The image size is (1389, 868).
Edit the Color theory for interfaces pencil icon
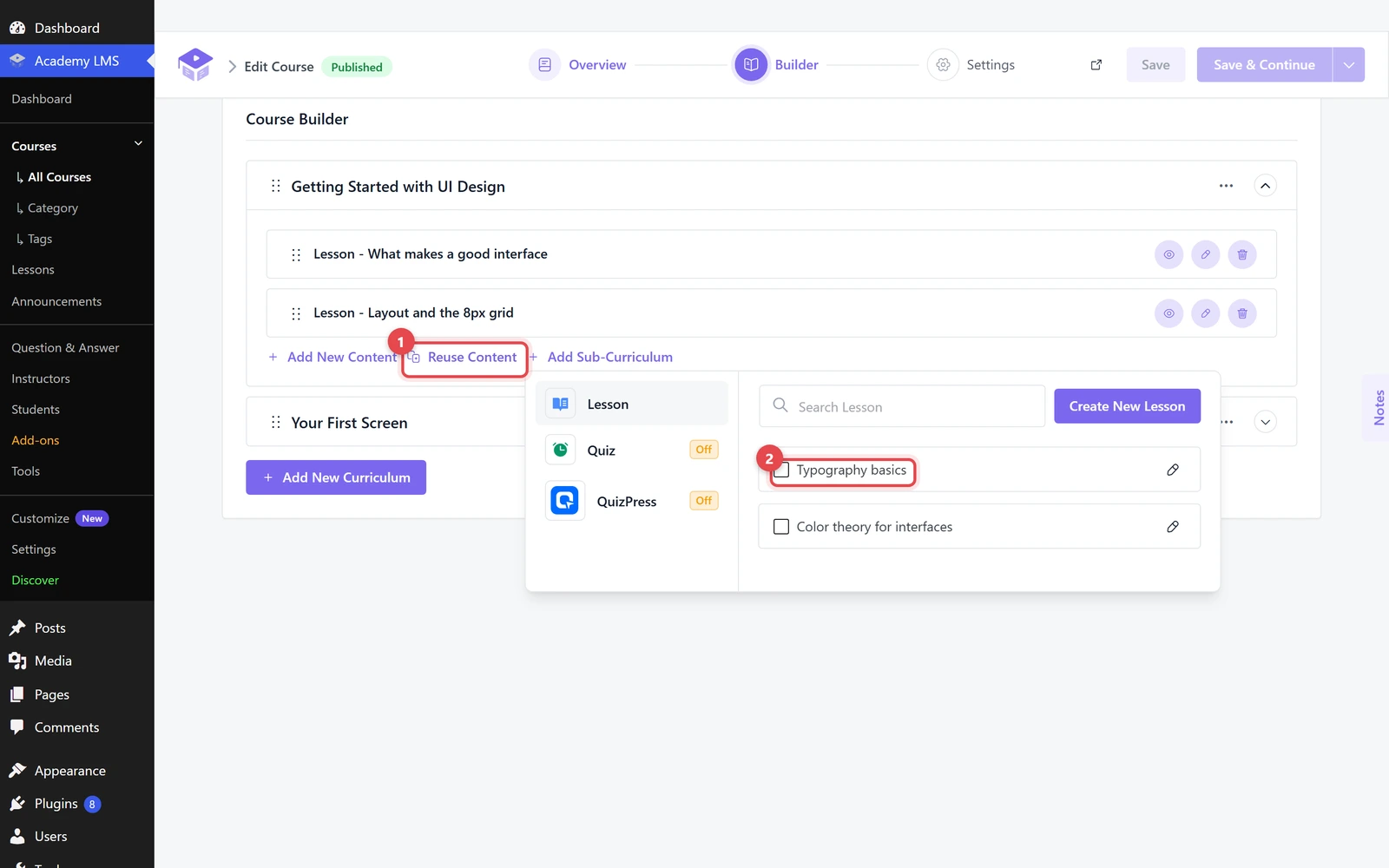(1173, 527)
